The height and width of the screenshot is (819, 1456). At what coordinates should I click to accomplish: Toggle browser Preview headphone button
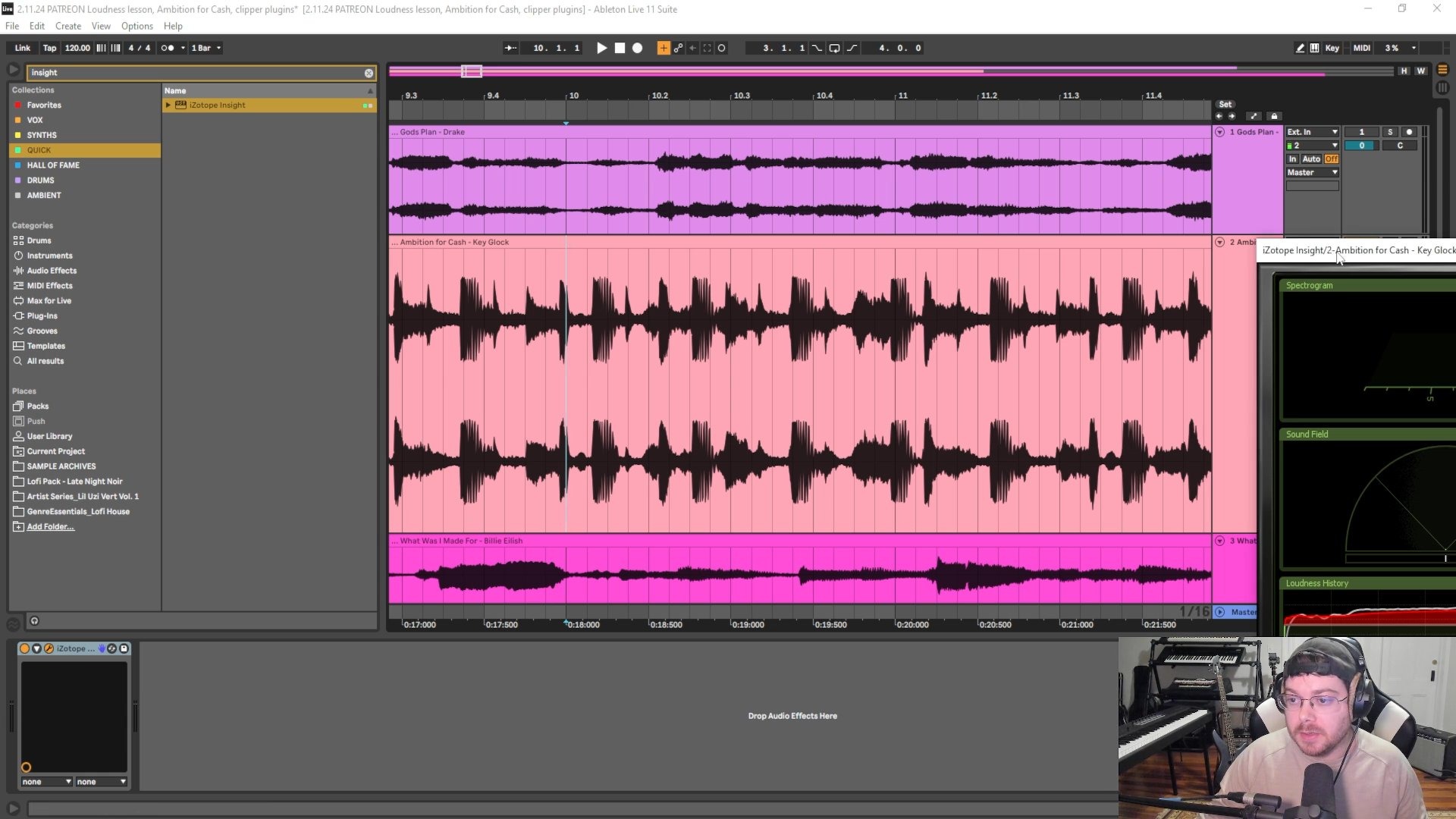click(x=34, y=621)
